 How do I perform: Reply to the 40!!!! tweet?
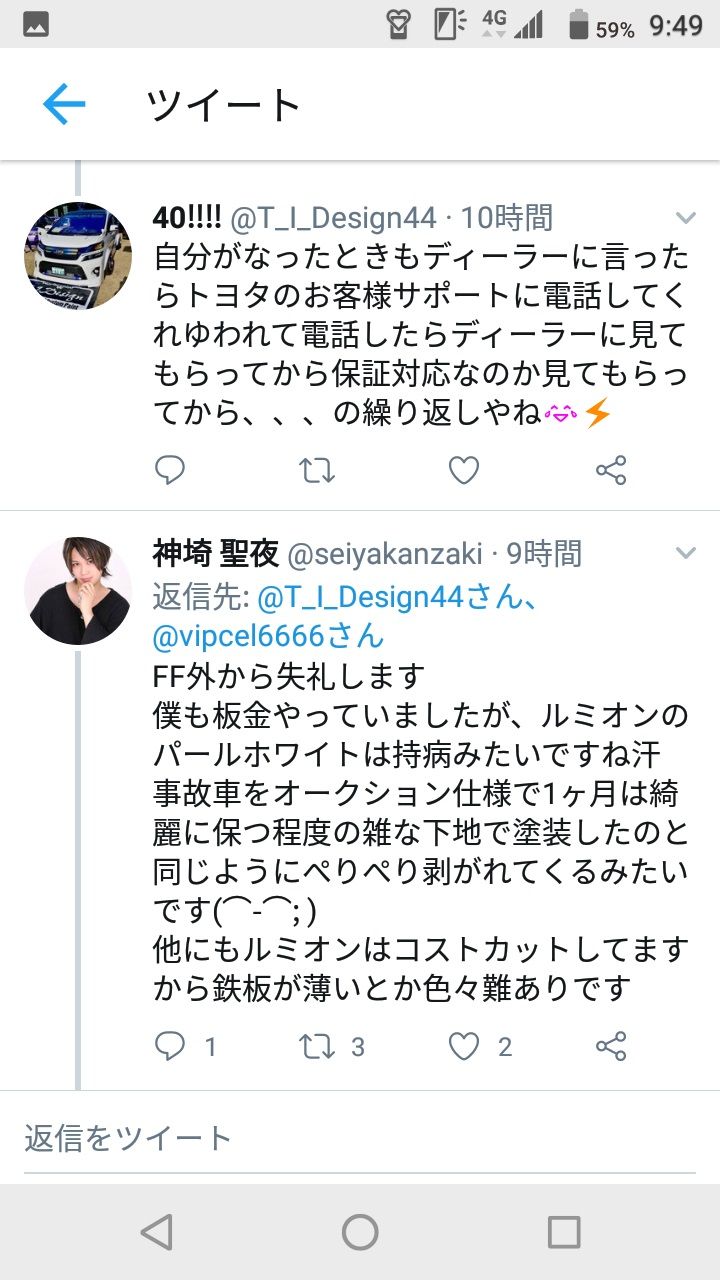tap(170, 470)
